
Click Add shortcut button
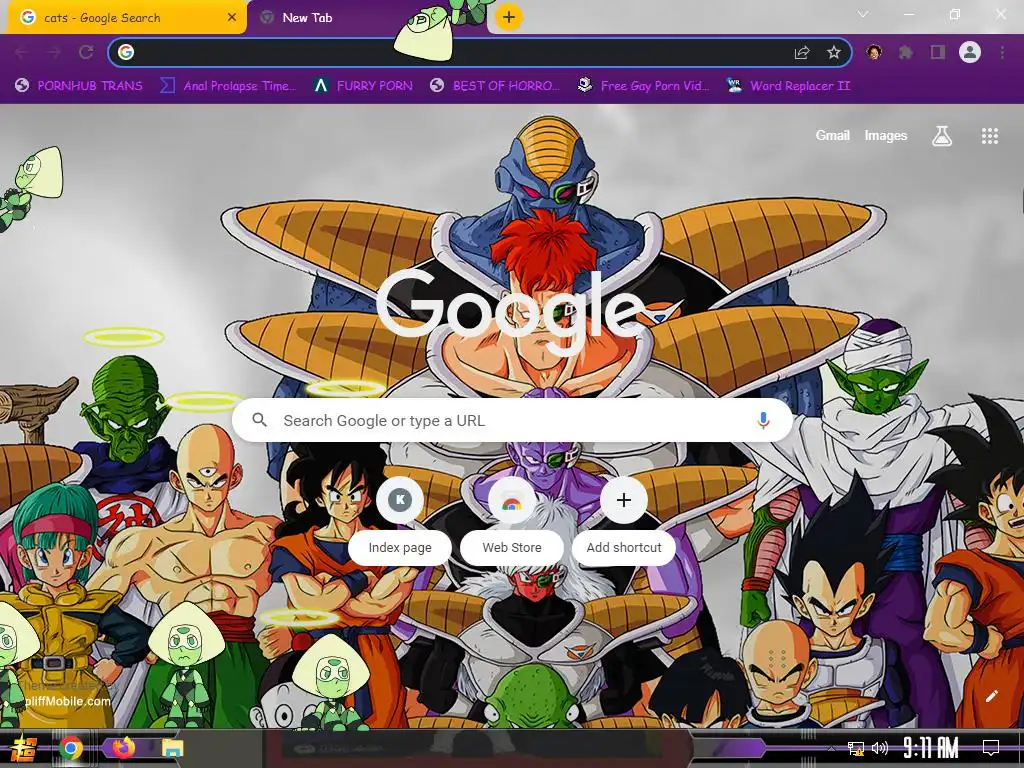point(624,522)
